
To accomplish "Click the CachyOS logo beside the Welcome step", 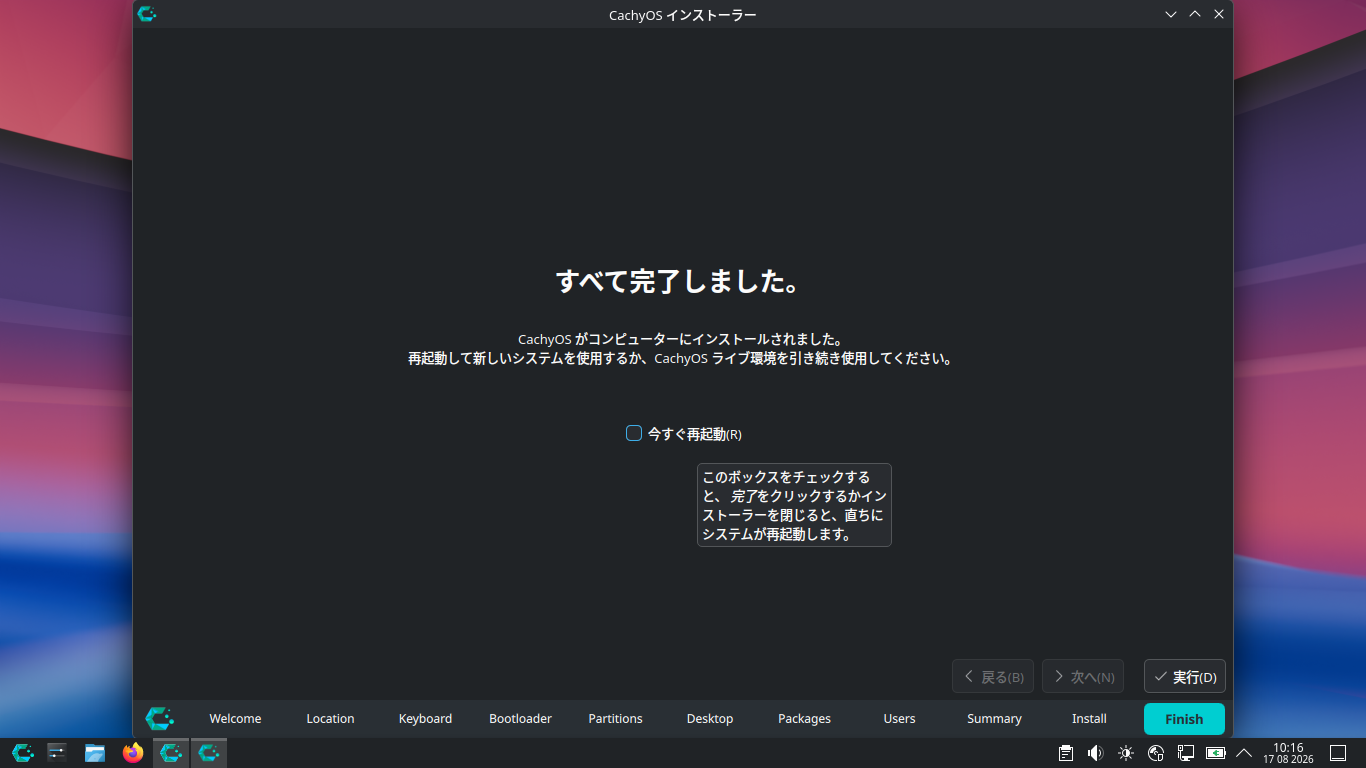I will point(160,718).
